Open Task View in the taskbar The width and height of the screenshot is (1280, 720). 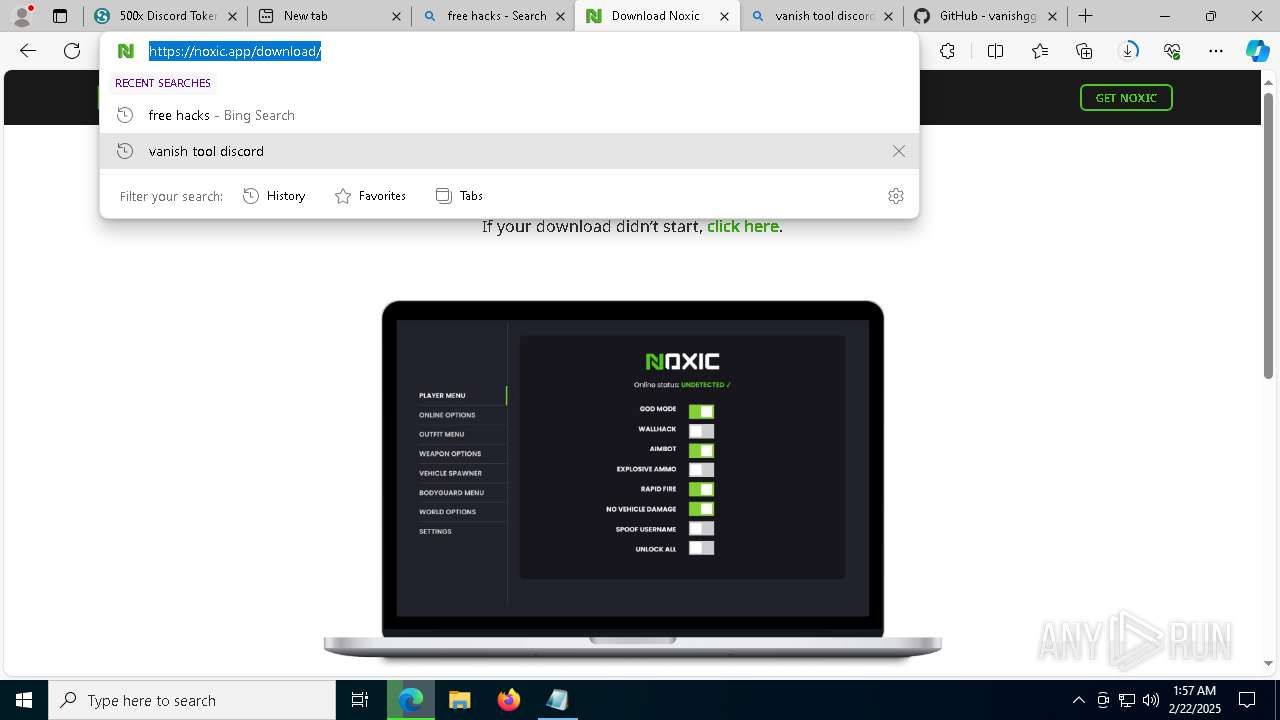(x=360, y=700)
